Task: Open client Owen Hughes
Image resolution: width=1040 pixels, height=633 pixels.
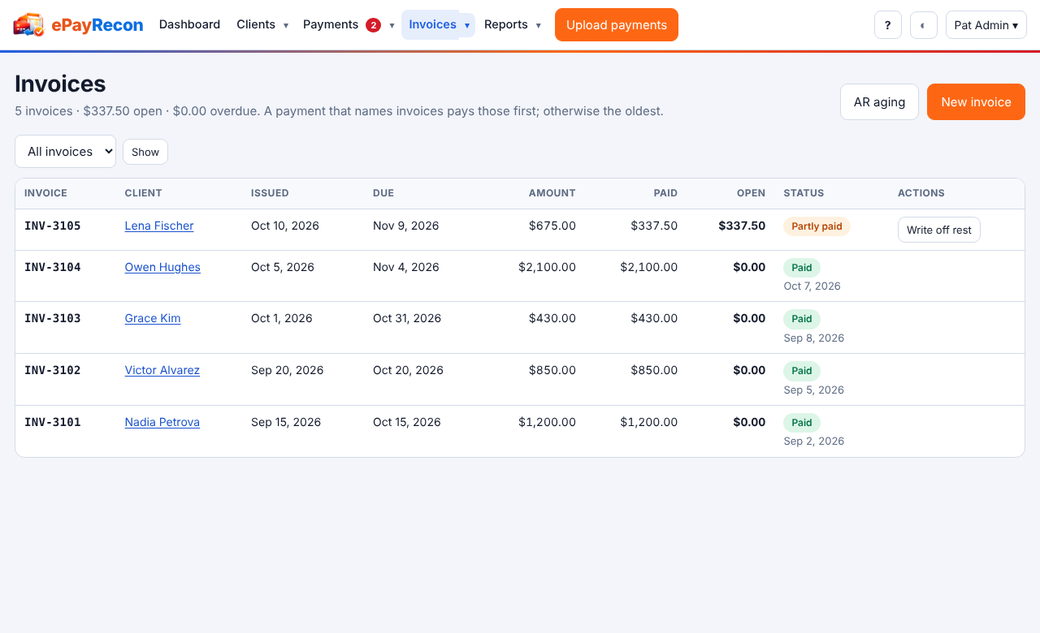Action: click(162, 267)
